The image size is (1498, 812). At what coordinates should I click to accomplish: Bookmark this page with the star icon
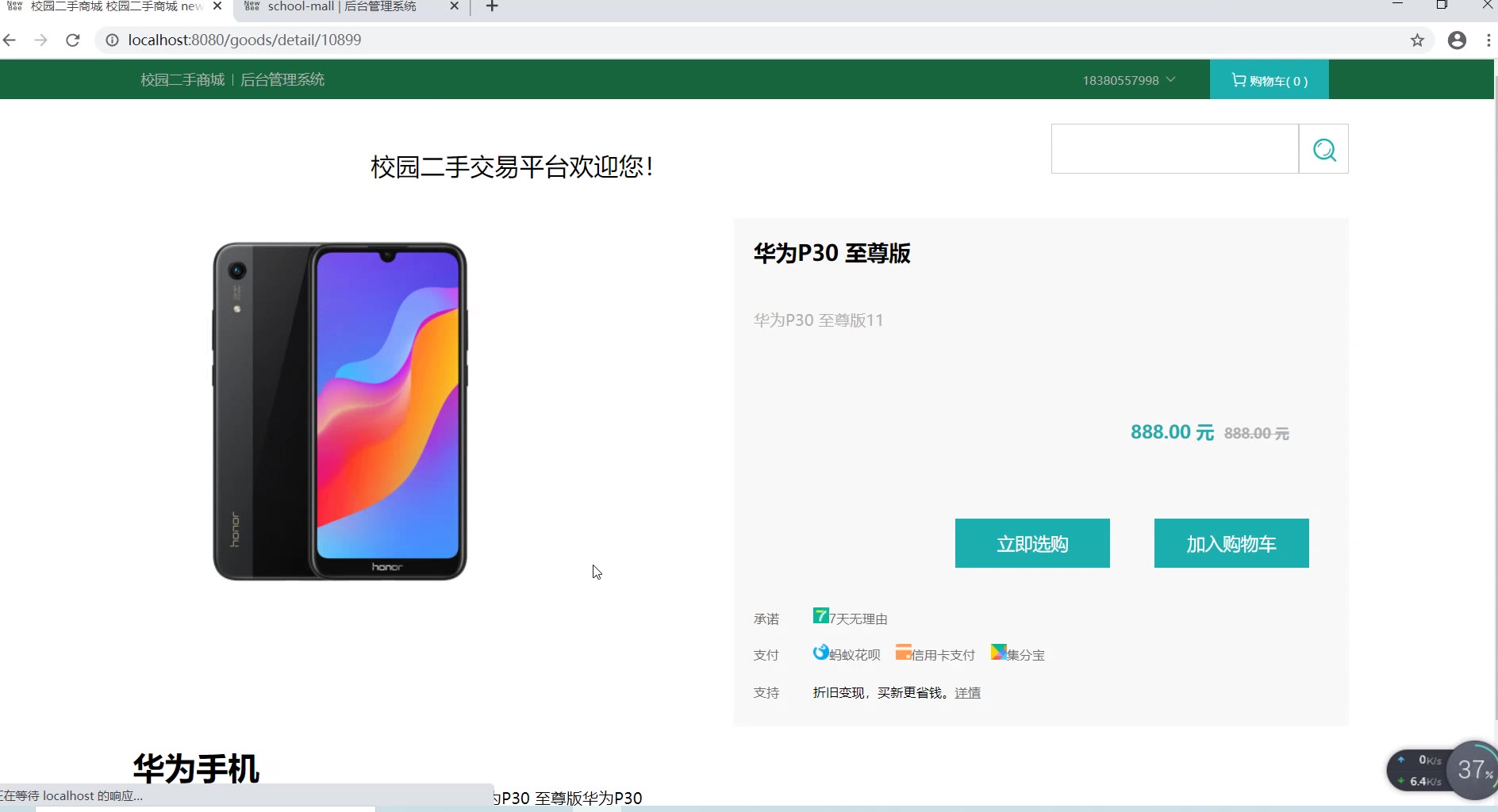coord(1417,40)
